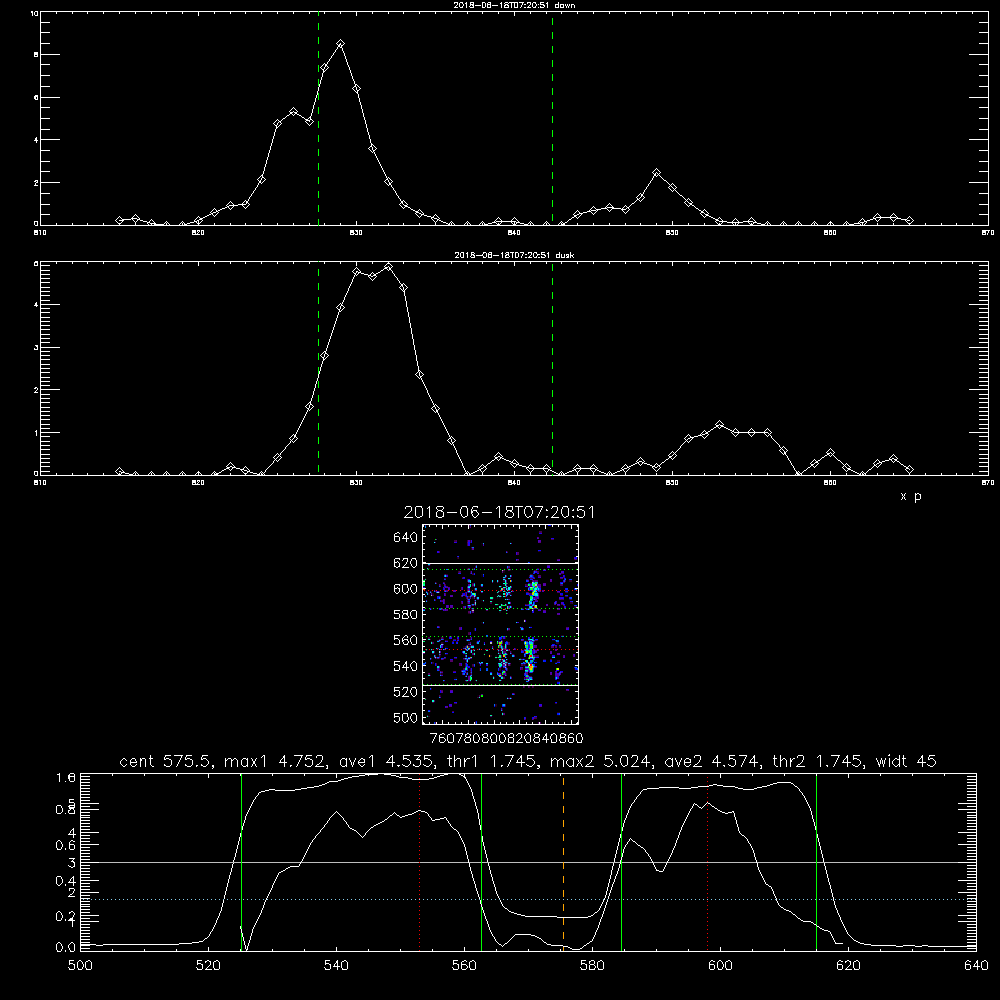Click the green vertical line near 525 in bottom plot
The width and height of the screenshot is (1000, 1000).
click(241, 861)
